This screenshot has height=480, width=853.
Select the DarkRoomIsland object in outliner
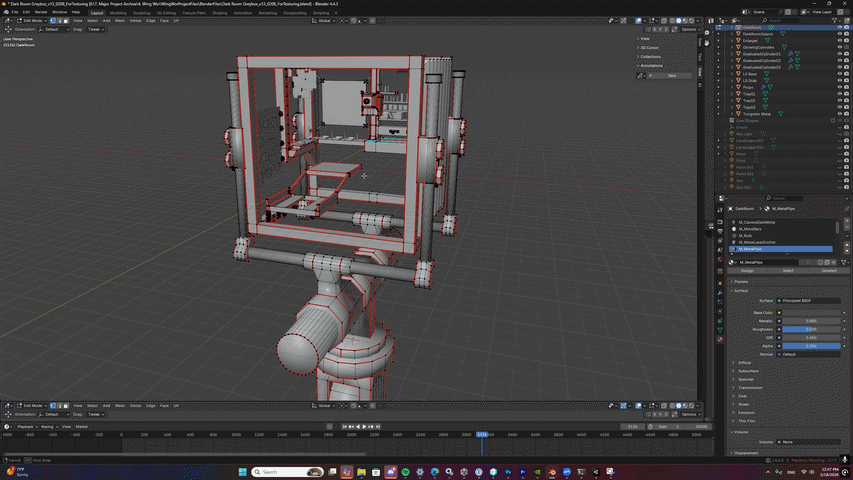757,34
